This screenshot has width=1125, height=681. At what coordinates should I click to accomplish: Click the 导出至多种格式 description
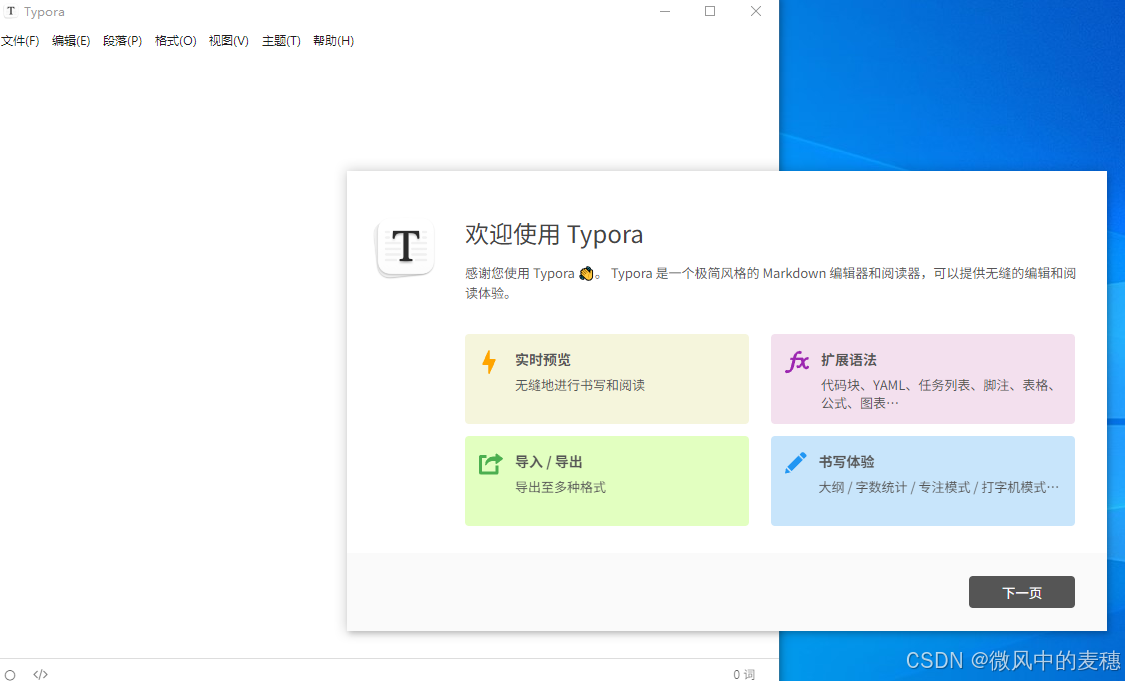pyautogui.click(x=560, y=487)
